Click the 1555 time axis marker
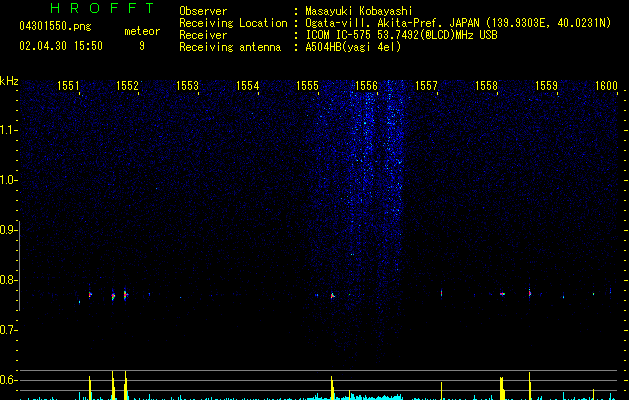Viewport: 629px width, 400px height. click(307, 86)
